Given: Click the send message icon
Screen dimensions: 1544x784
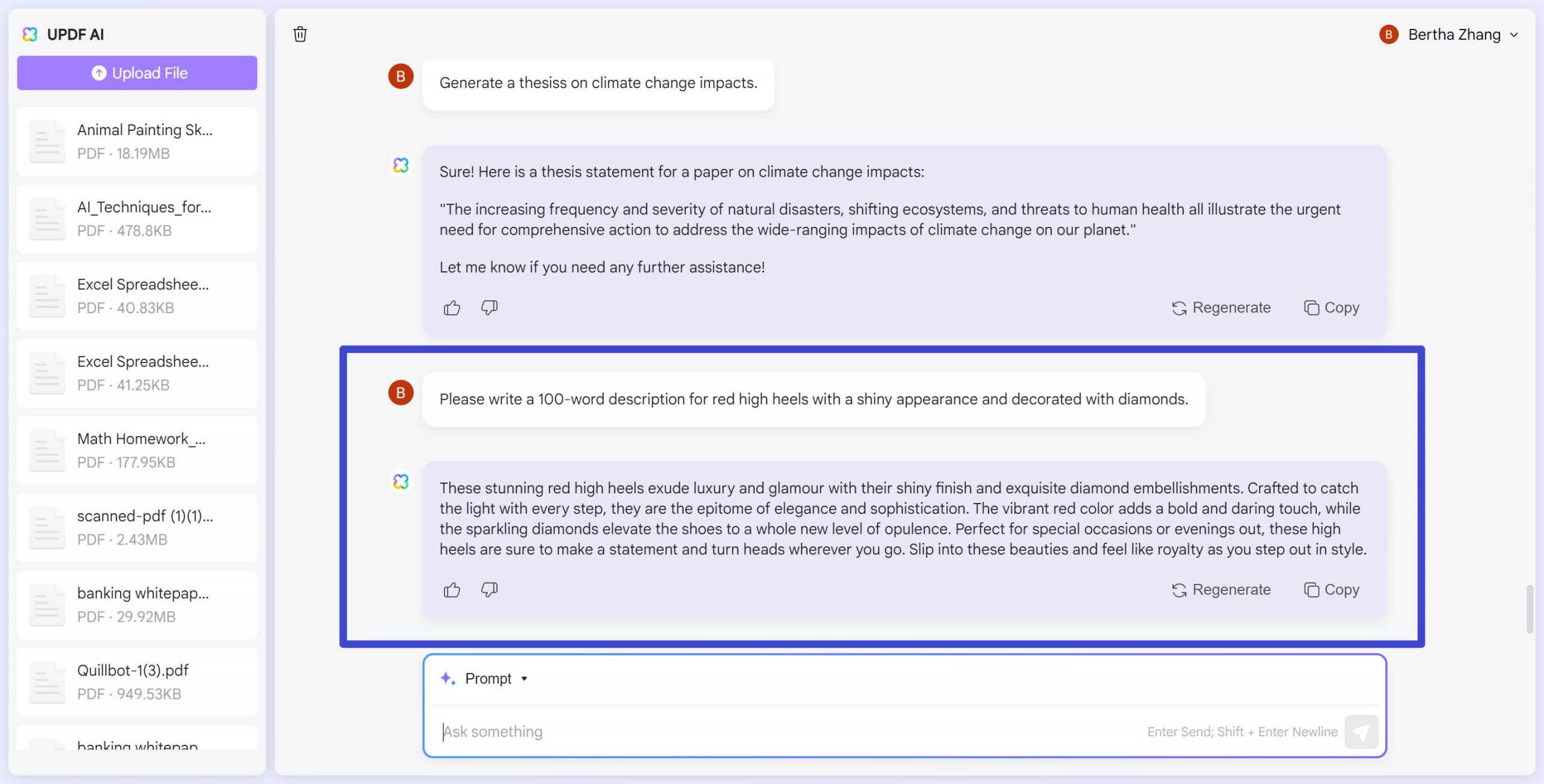Looking at the screenshot, I should (x=1362, y=732).
